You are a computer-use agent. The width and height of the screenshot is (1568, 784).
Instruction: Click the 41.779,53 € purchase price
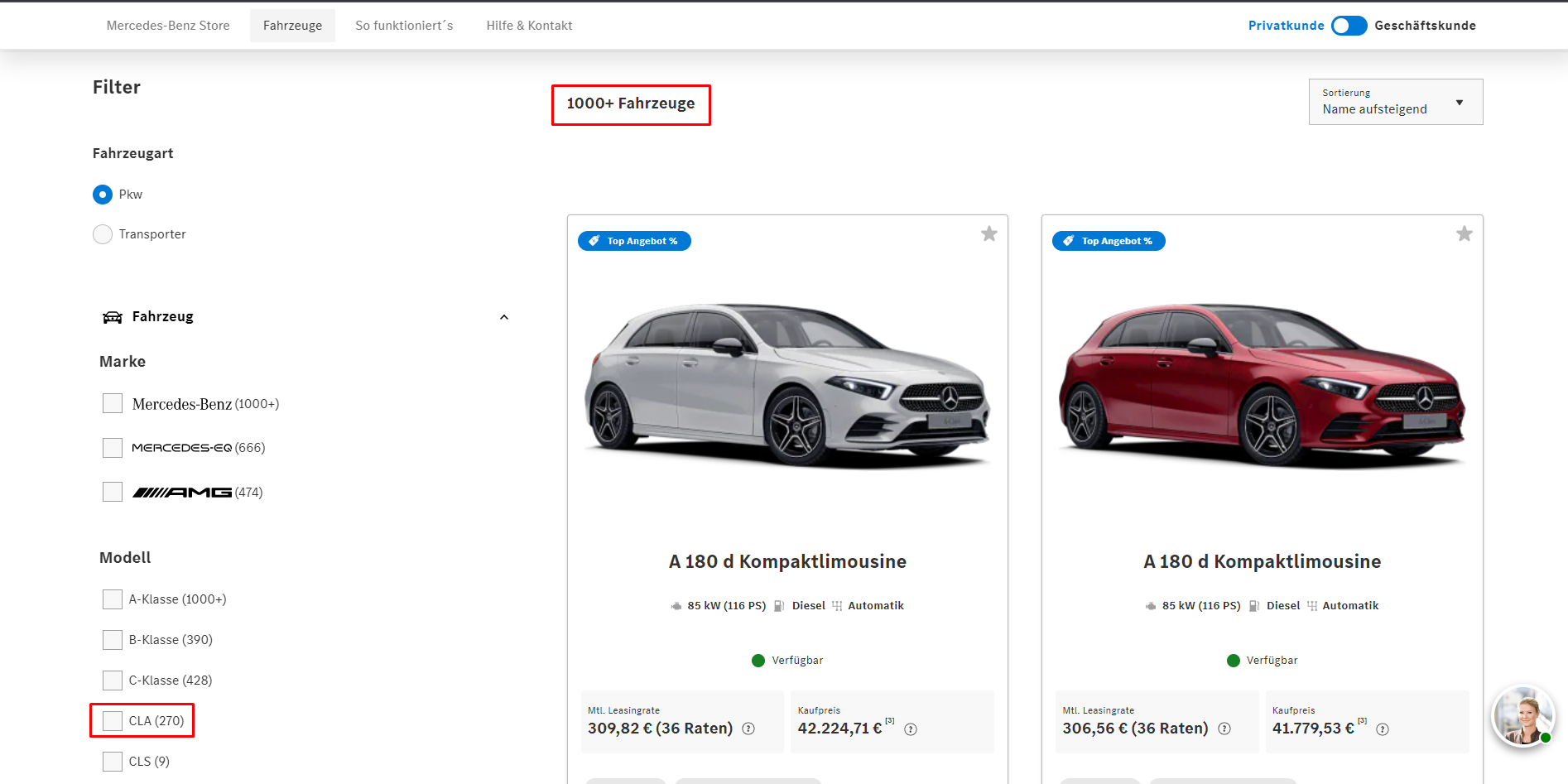pyautogui.click(x=1313, y=729)
